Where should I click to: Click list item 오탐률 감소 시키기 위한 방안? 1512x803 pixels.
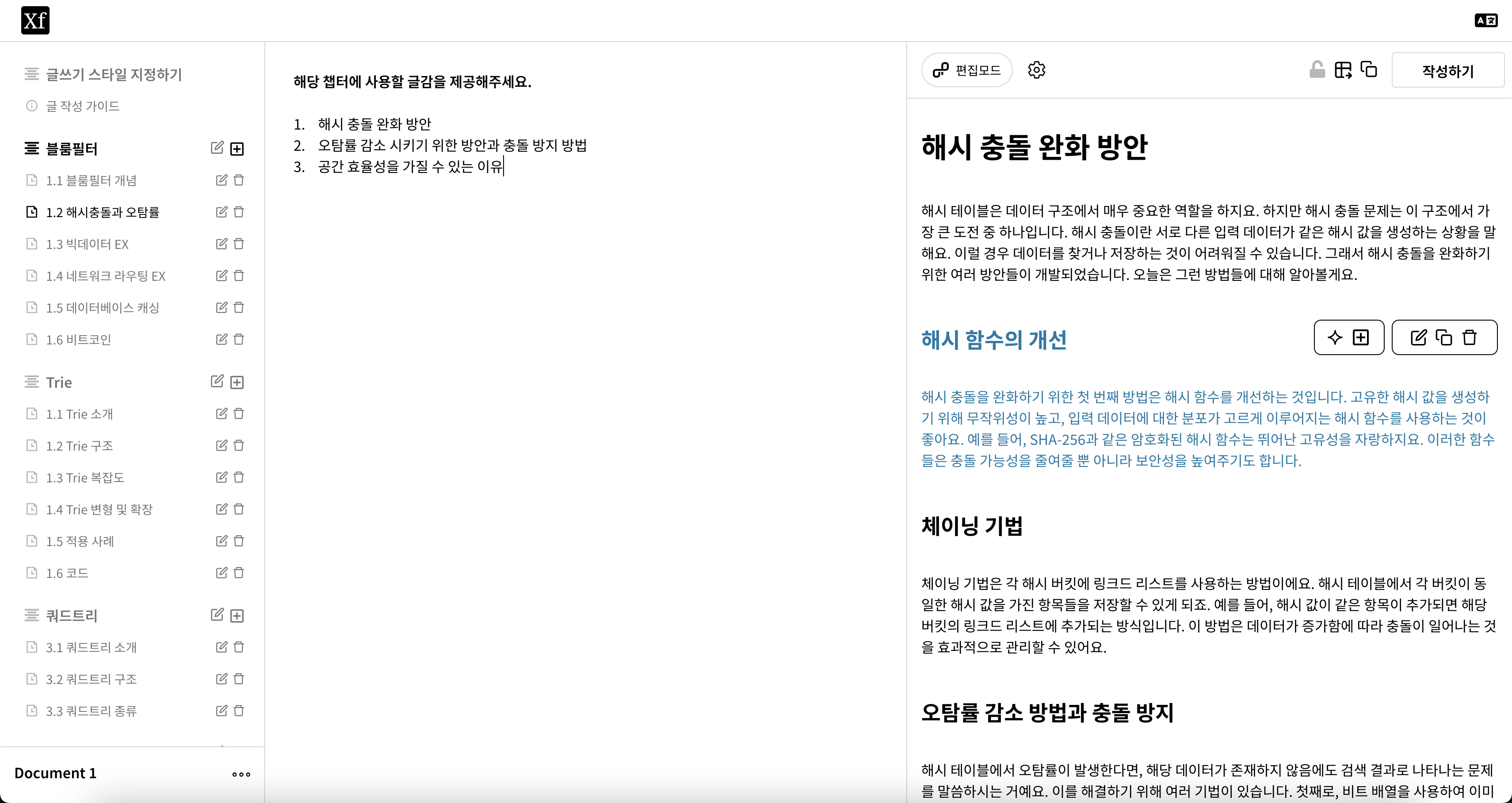pos(409,145)
